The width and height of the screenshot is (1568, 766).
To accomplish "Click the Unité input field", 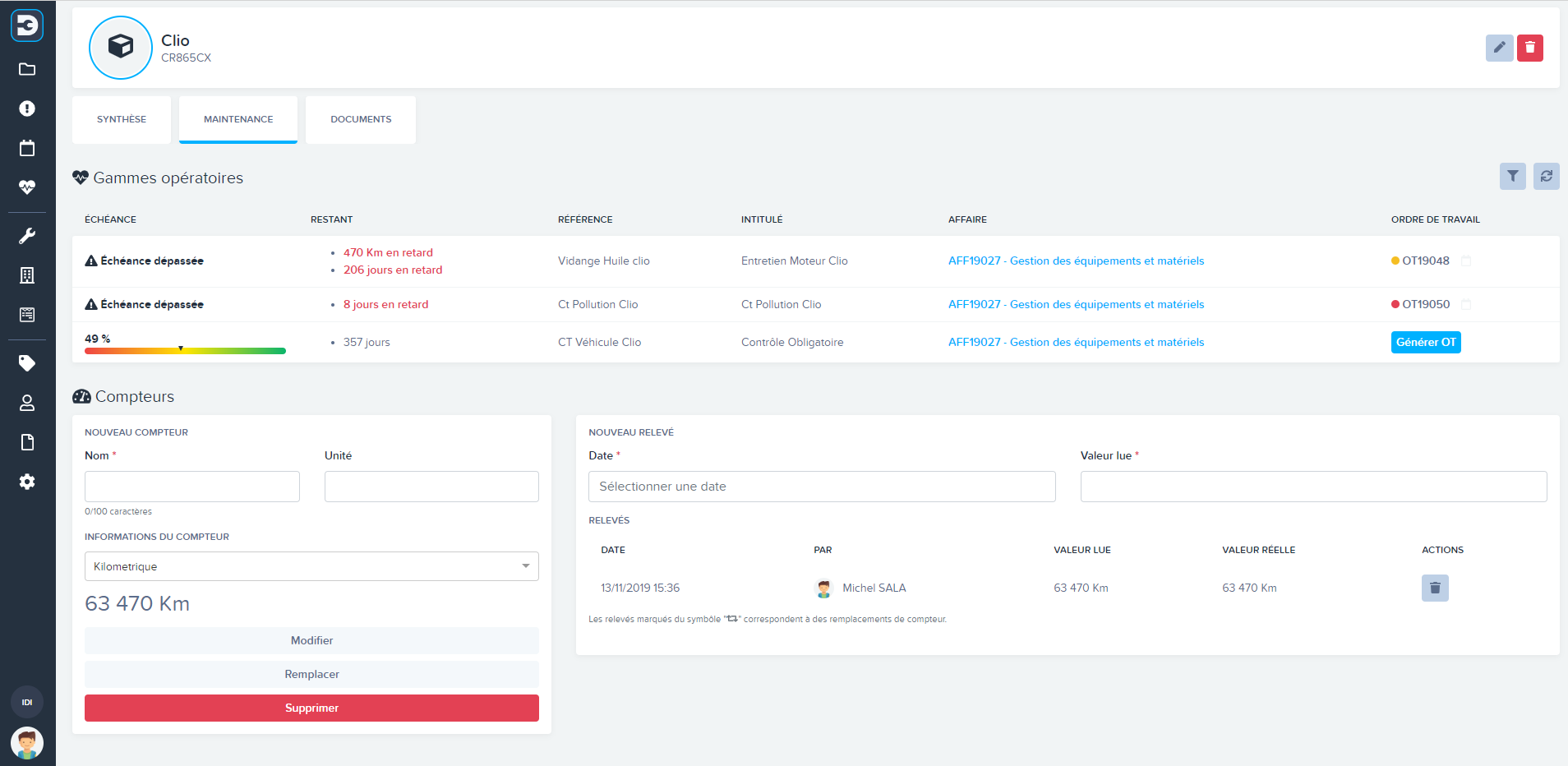I will [x=431, y=487].
